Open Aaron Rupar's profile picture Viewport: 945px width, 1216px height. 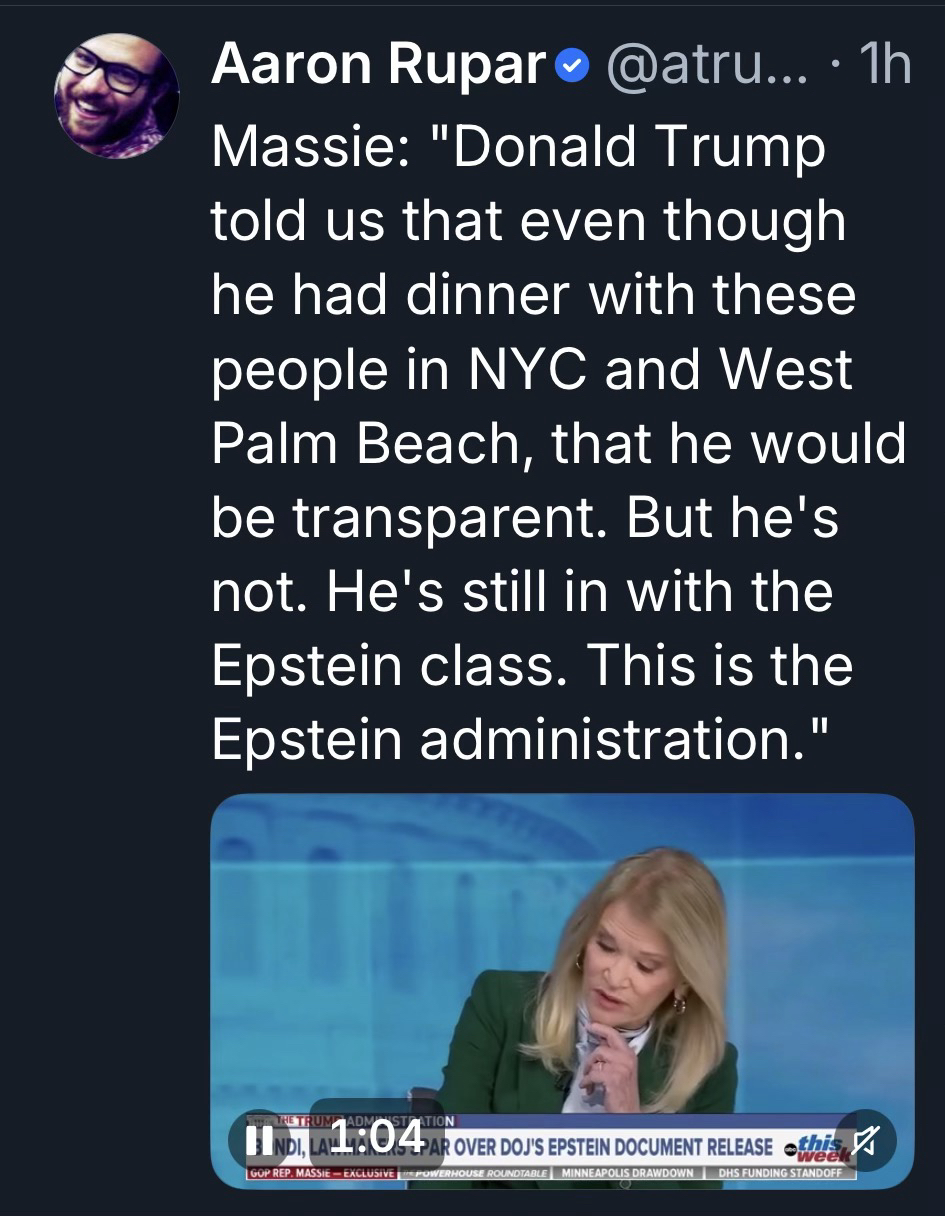point(117,98)
